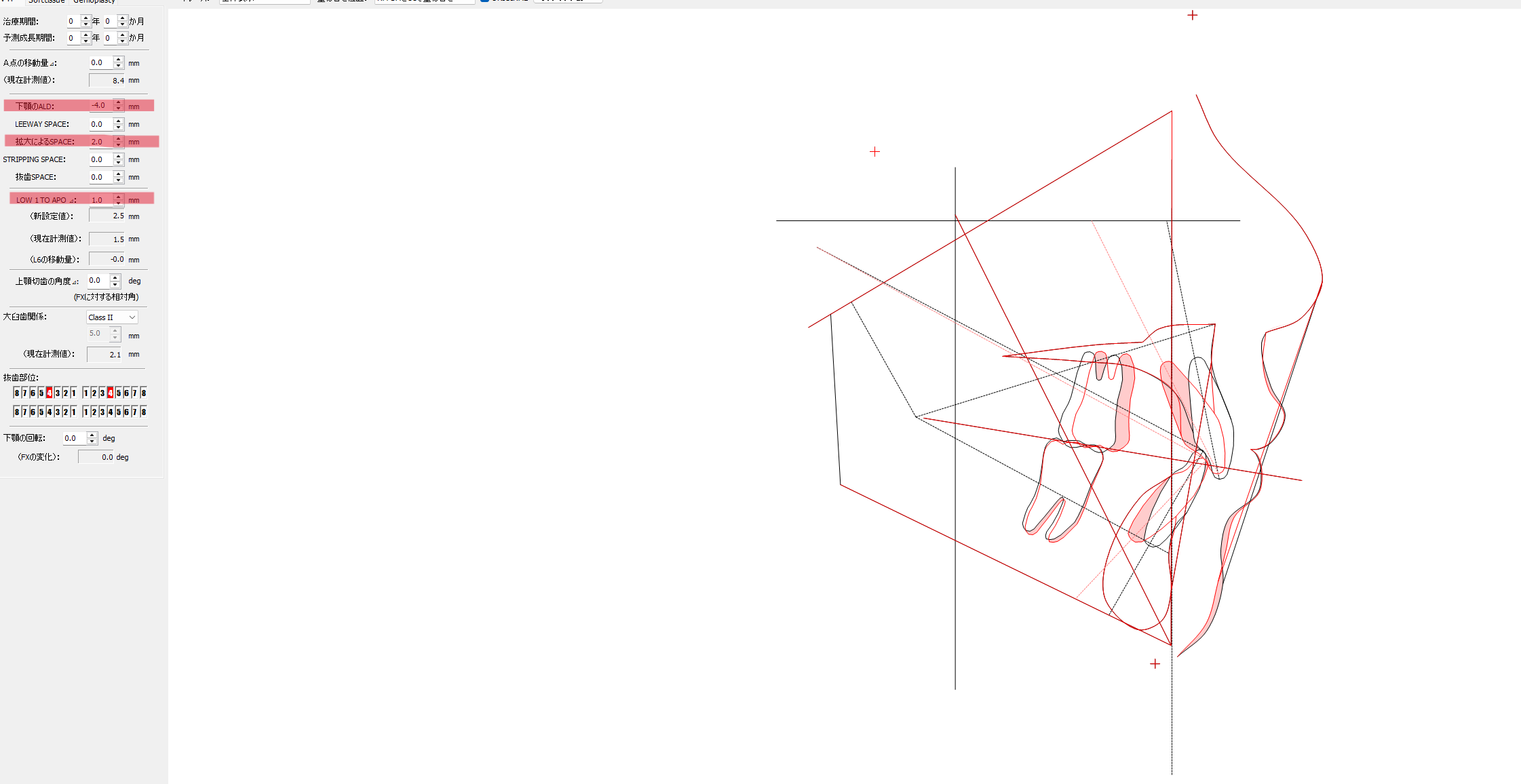1521x784 pixels.
Task: Decrease the 予測成長期間 years value
Action: 85,41
